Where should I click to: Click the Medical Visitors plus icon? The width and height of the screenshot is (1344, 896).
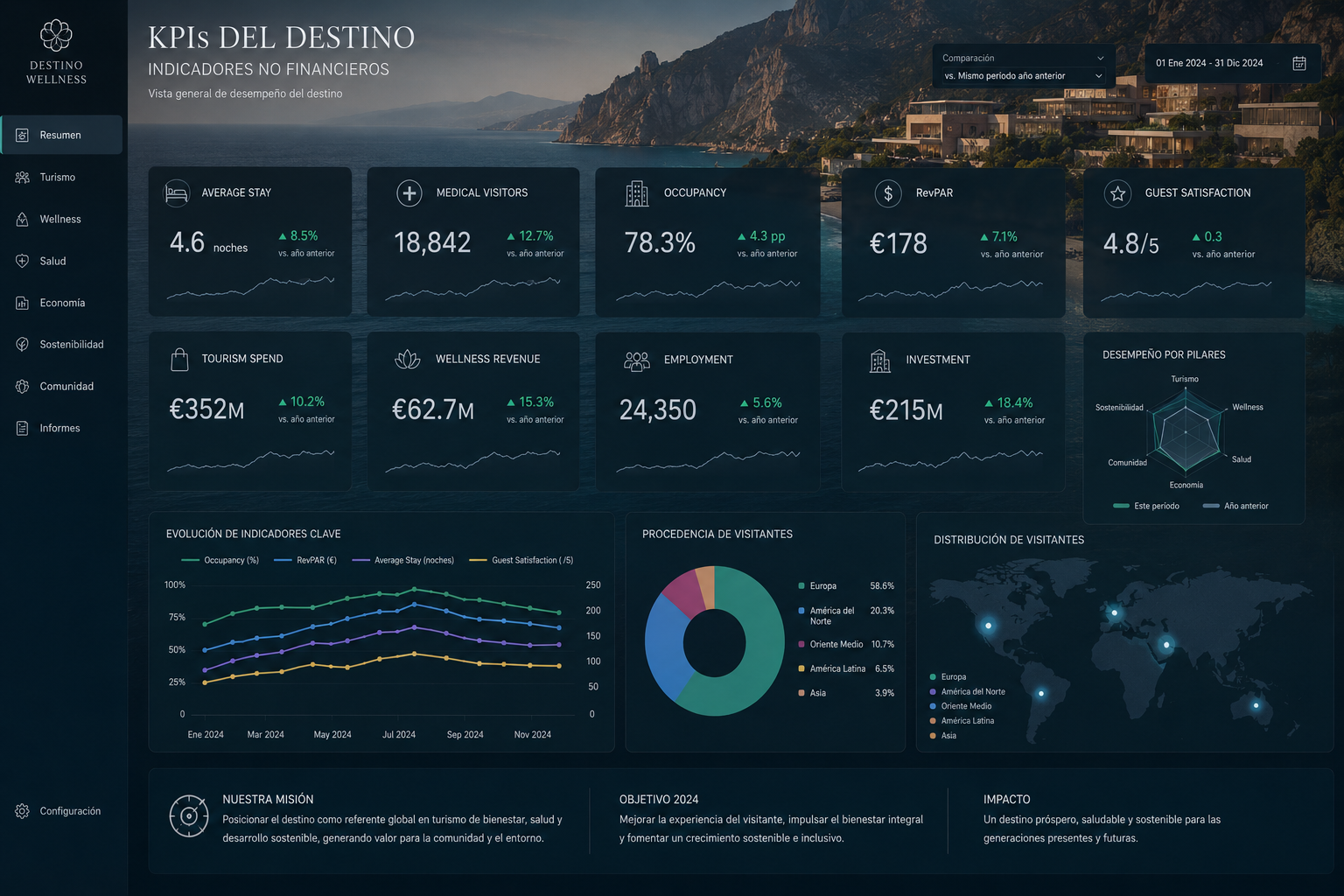point(409,192)
